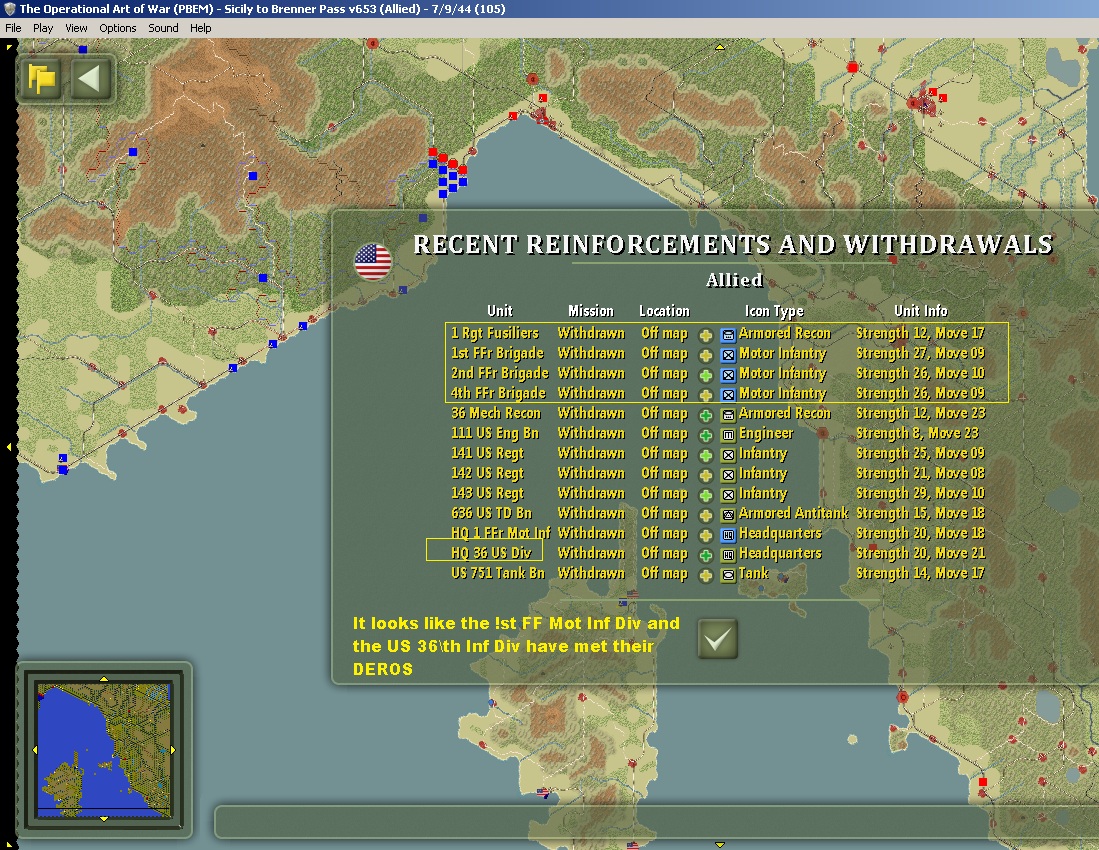The image size is (1099, 850).
Task: Click the Motor Infantry symbol for 1st FFr Brigade
Action: click(728, 355)
